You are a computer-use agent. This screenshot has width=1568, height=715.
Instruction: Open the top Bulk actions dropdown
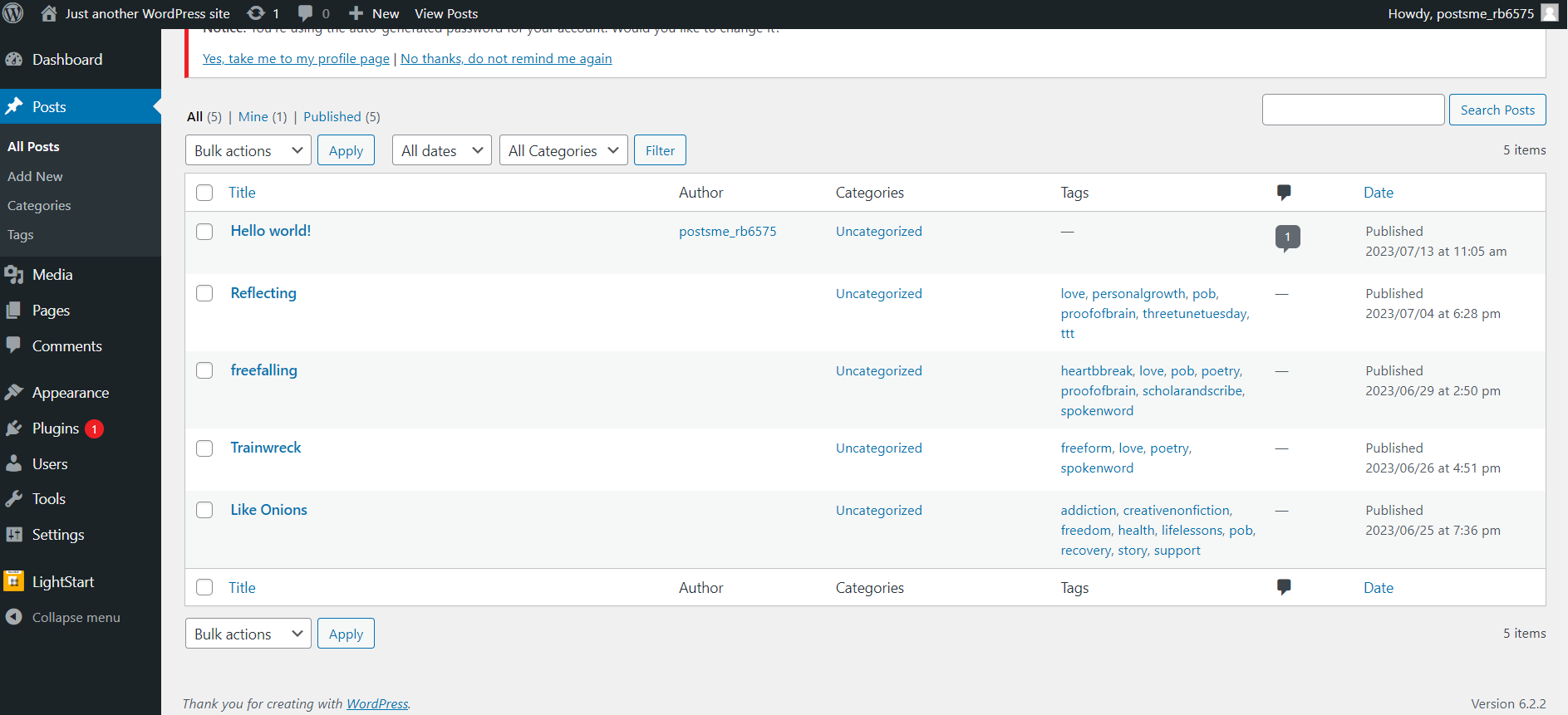tap(248, 150)
